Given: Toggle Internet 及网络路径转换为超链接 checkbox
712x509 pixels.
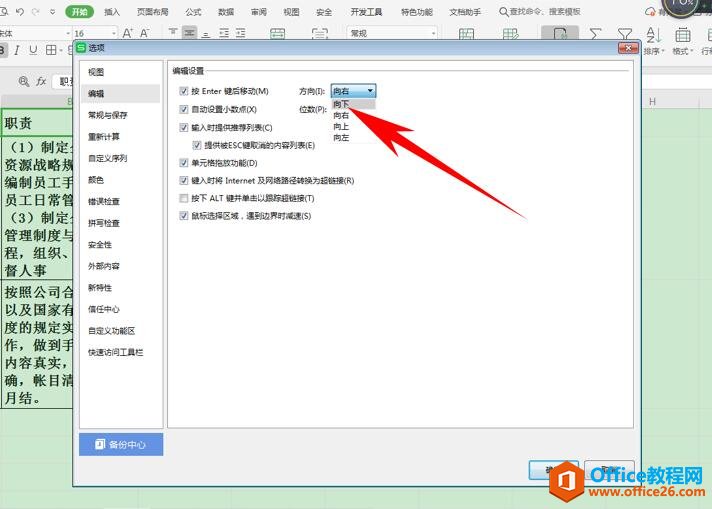Looking at the screenshot, I should [184, 181].
